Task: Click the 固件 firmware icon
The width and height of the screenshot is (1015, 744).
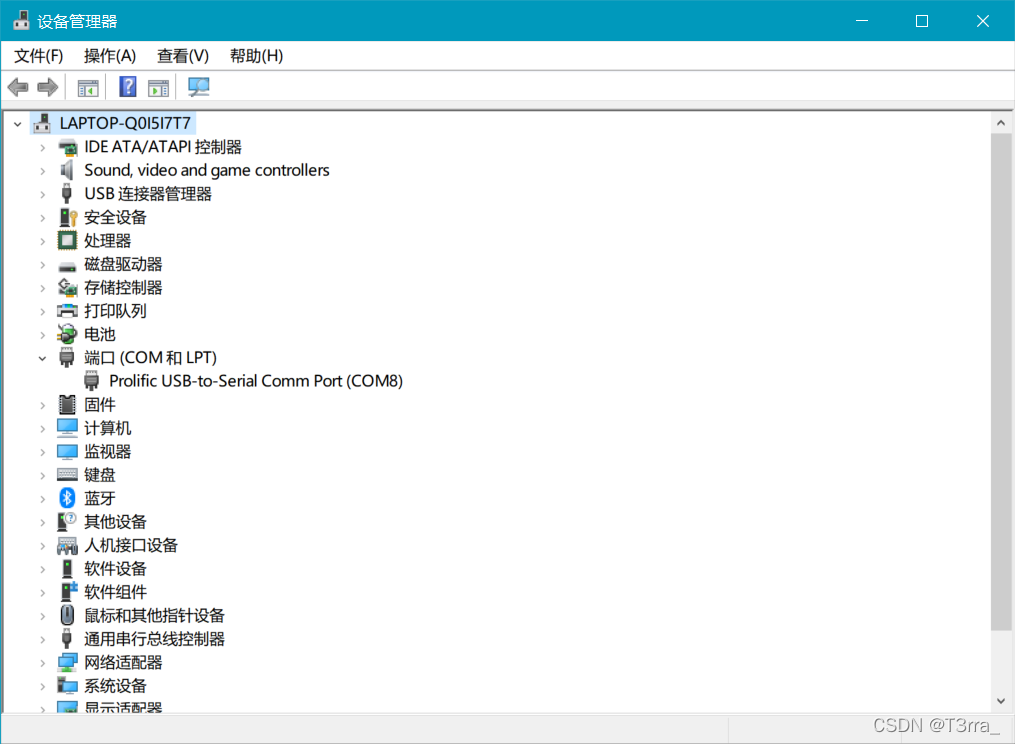Action: [x=67, y=405]
